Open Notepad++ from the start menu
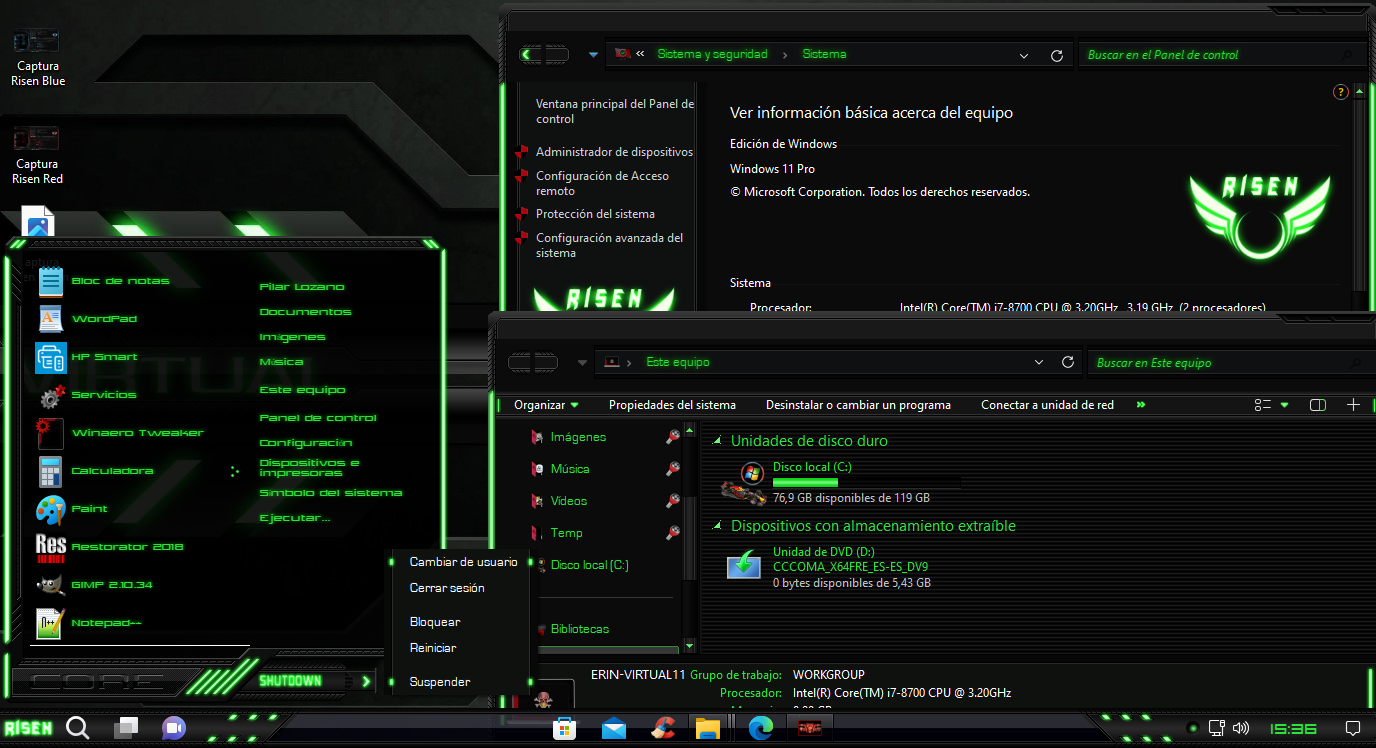 click(89, 623)
